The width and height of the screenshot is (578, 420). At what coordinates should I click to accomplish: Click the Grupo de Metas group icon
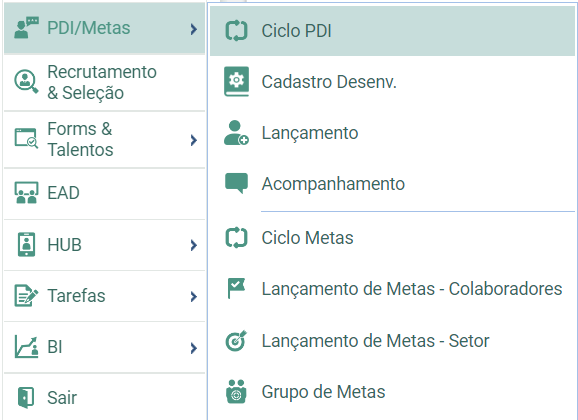click(236, 392)
